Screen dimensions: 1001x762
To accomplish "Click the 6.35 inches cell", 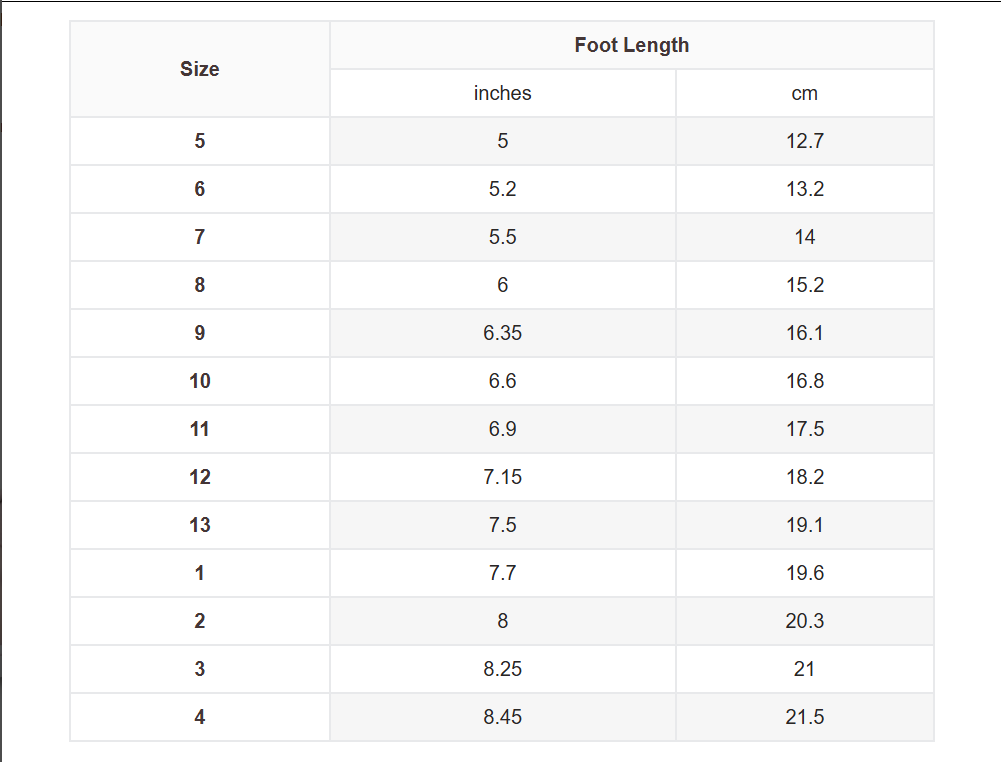I will [502, 333].
